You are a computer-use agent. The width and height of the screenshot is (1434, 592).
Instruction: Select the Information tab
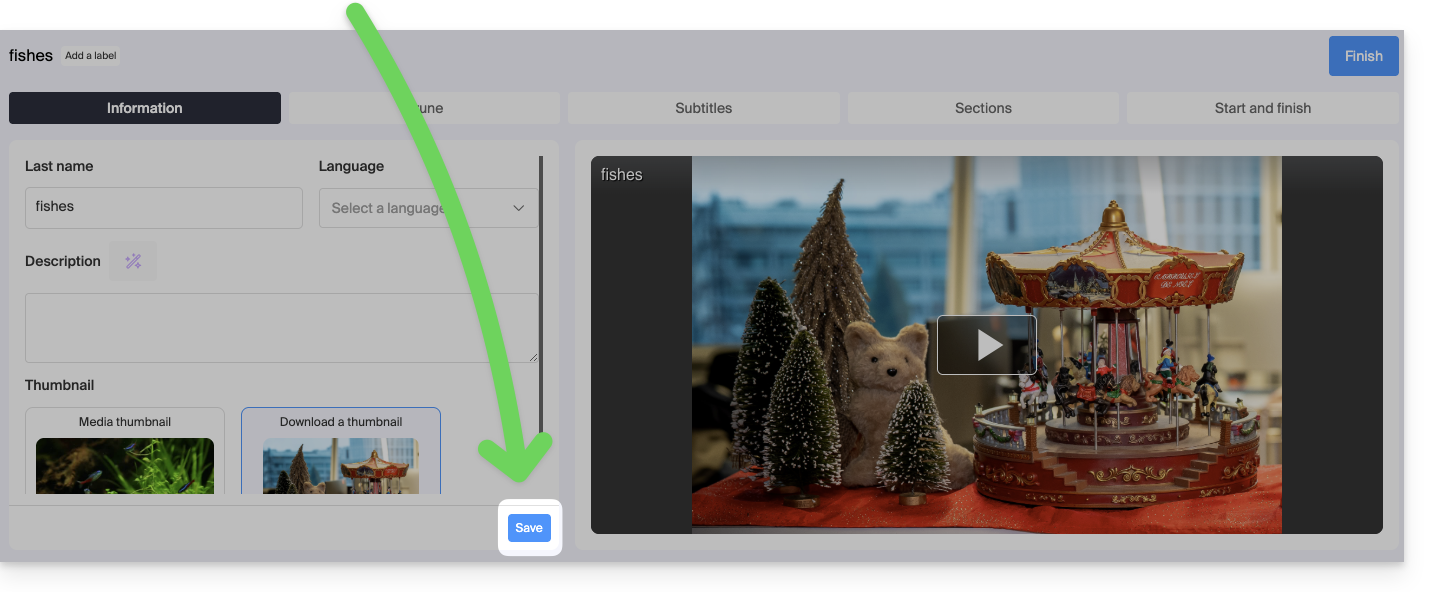click(x=145, y=108)
